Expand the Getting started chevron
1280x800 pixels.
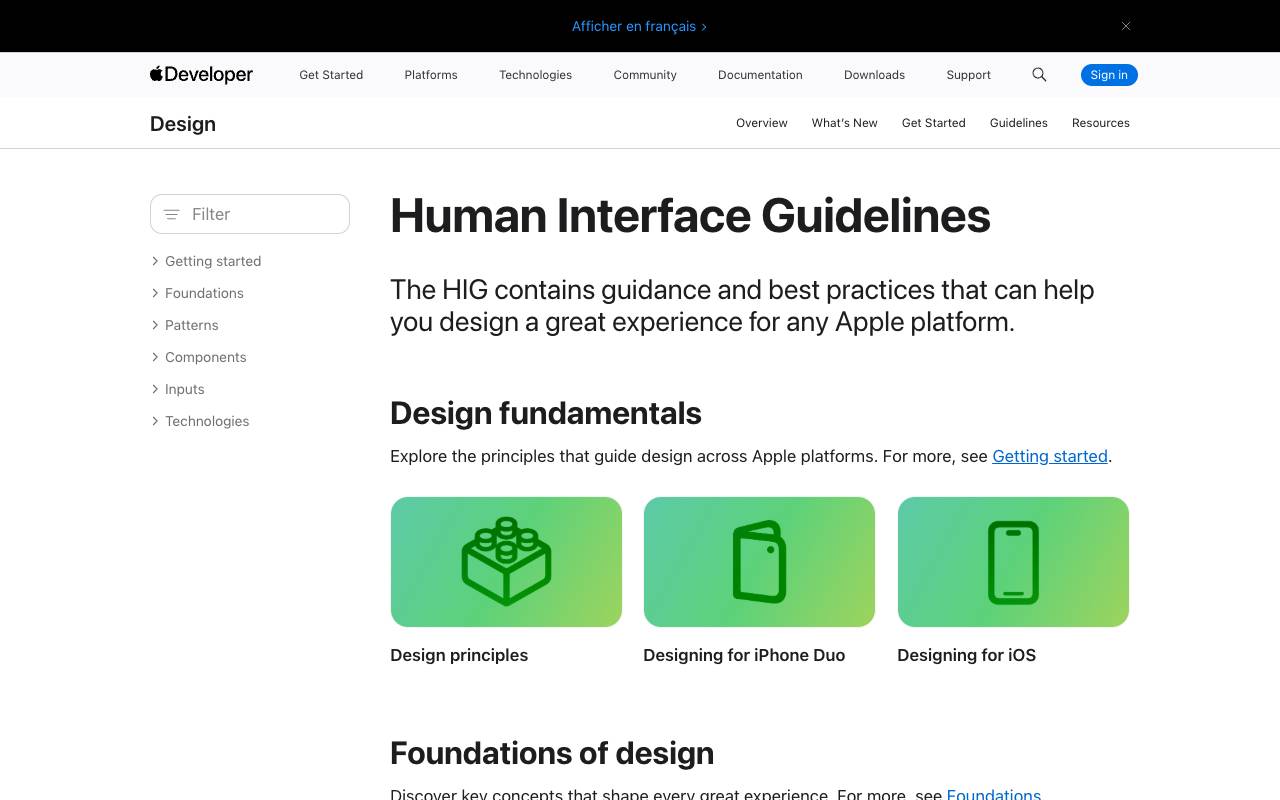coord(155,261)
